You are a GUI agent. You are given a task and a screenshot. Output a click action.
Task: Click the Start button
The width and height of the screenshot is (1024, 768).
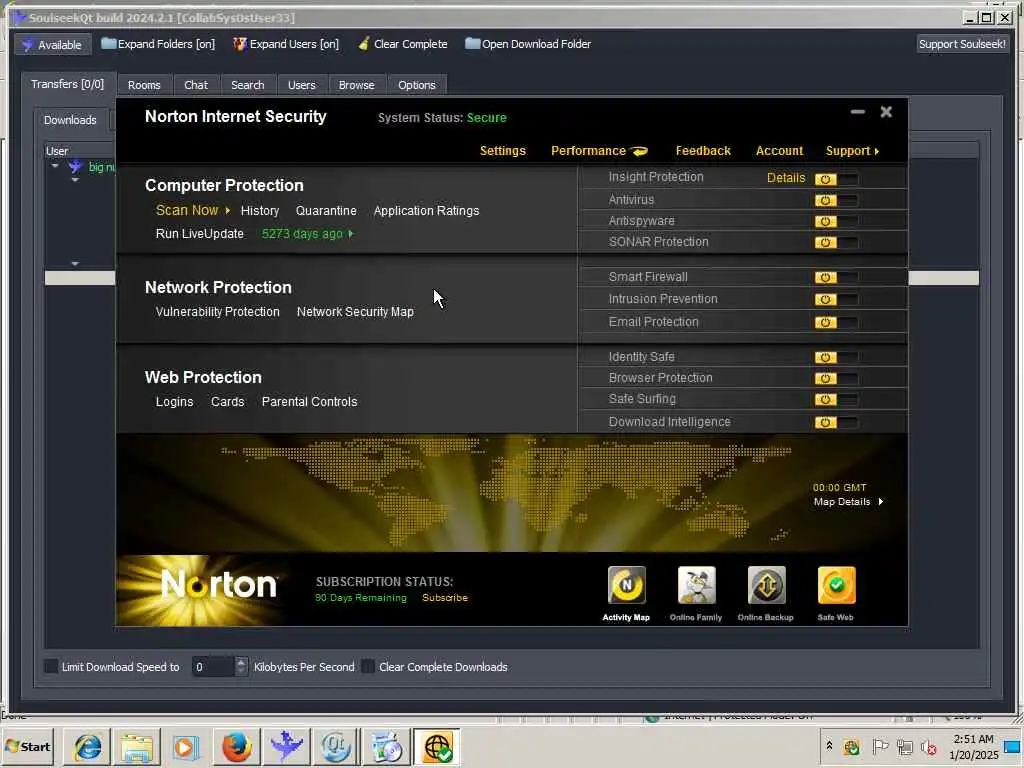28,746
